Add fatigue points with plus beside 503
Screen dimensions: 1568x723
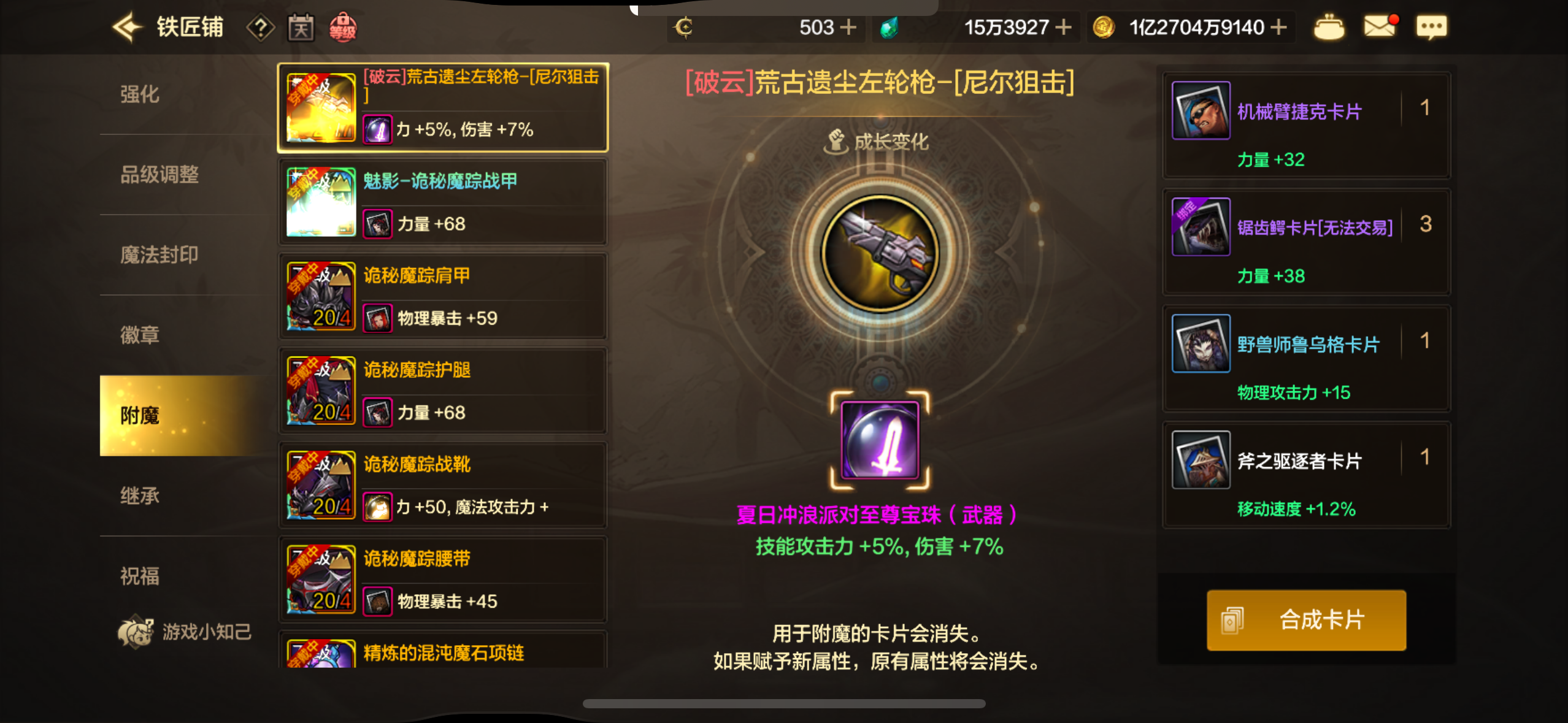click(848, 27)
